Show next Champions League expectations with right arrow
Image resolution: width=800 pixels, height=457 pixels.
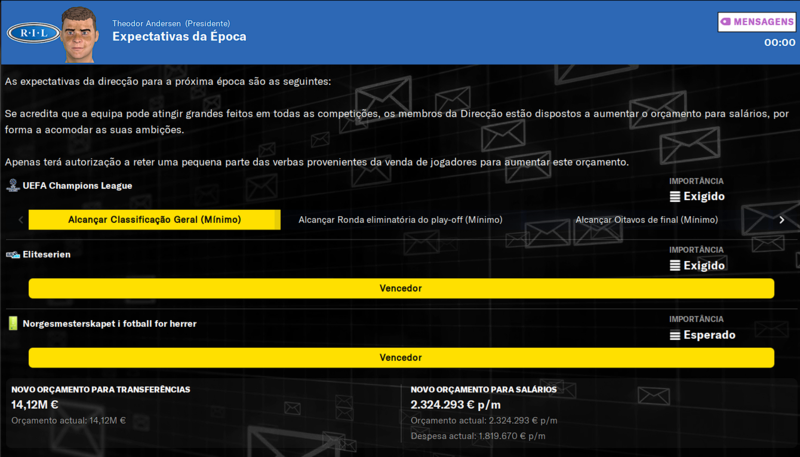coord(782,220)
